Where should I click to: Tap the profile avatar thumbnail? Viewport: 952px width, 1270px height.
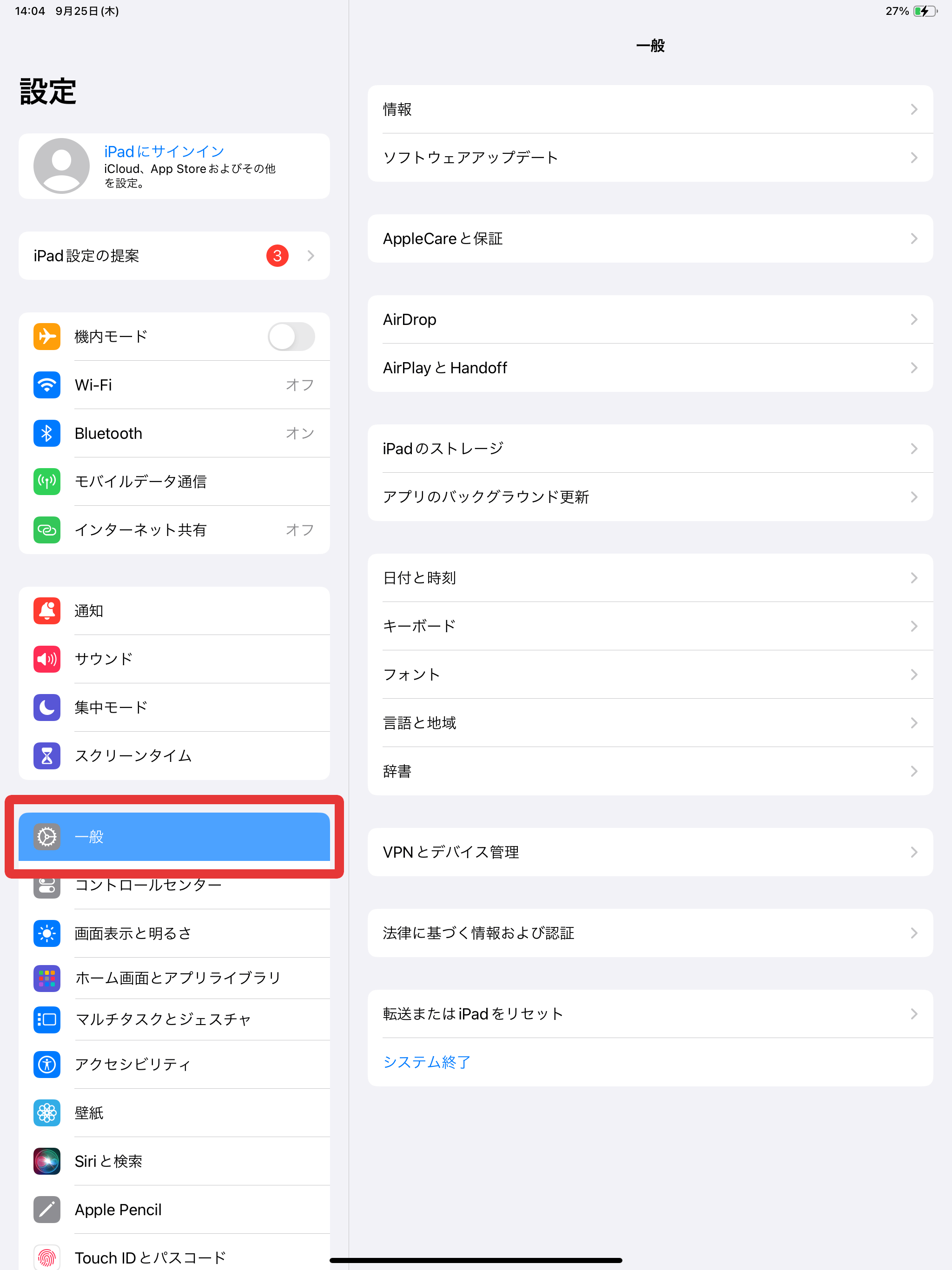[x=61, y=166]
